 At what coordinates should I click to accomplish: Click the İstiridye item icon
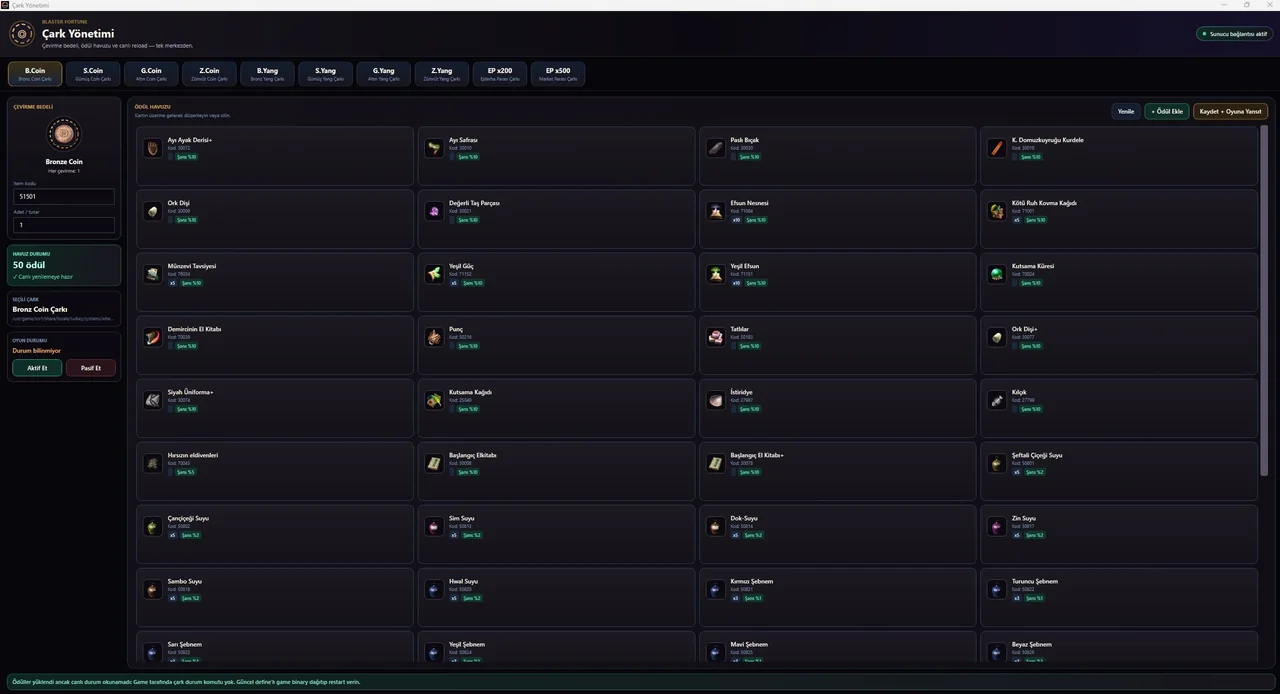coord(715,400)
